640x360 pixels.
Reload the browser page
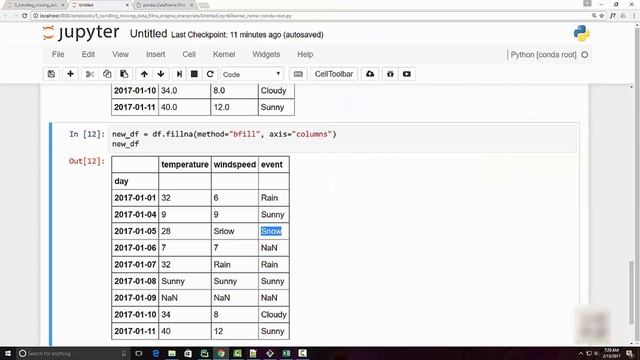coord(24,16)
